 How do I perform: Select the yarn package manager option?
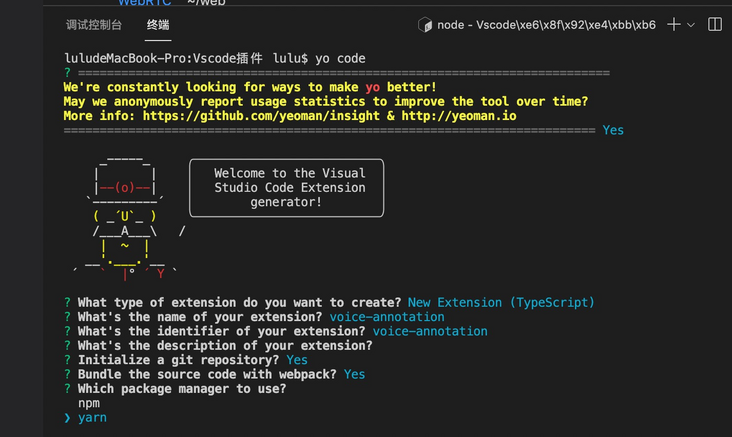[x=92, y=417]
